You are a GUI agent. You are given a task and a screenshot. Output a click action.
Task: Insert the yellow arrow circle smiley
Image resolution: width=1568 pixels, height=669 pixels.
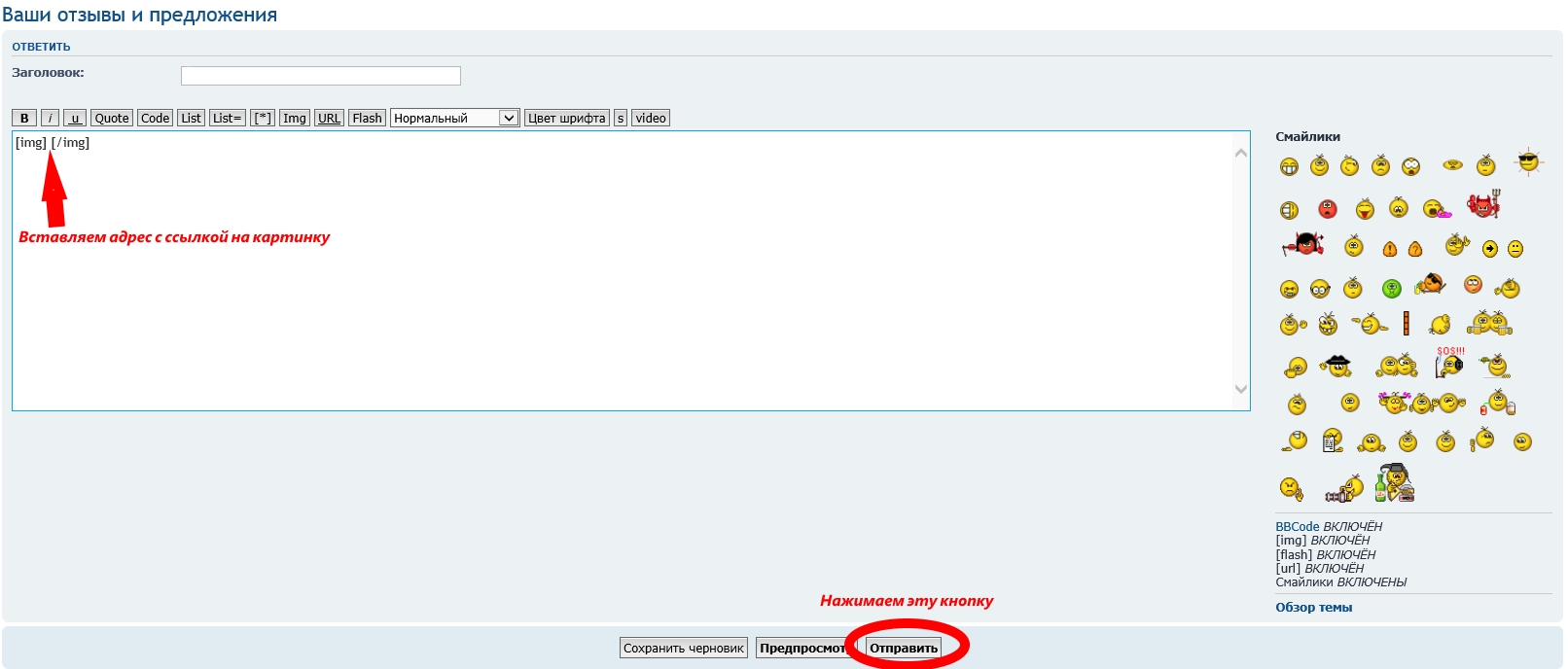pos(1489,249)
